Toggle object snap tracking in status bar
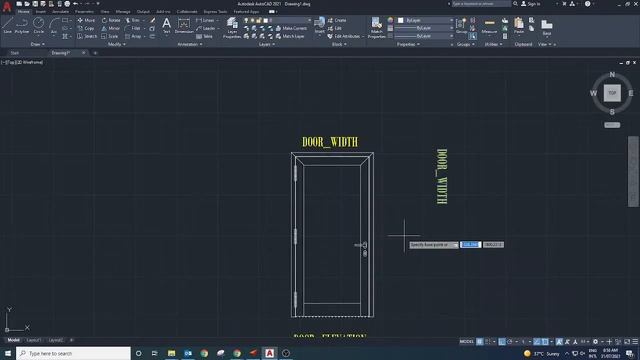640x360 pixels. pyautogui.click(x=537, y=342)
